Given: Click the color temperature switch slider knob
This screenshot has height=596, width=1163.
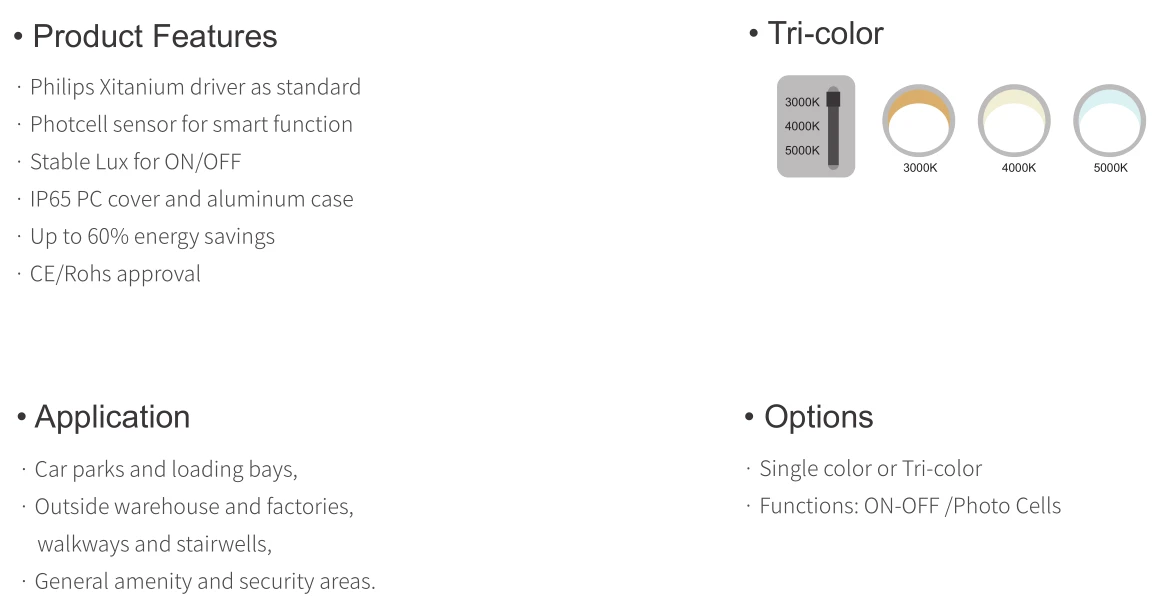Looking at the screenshot, I should [x=833, y=99].
